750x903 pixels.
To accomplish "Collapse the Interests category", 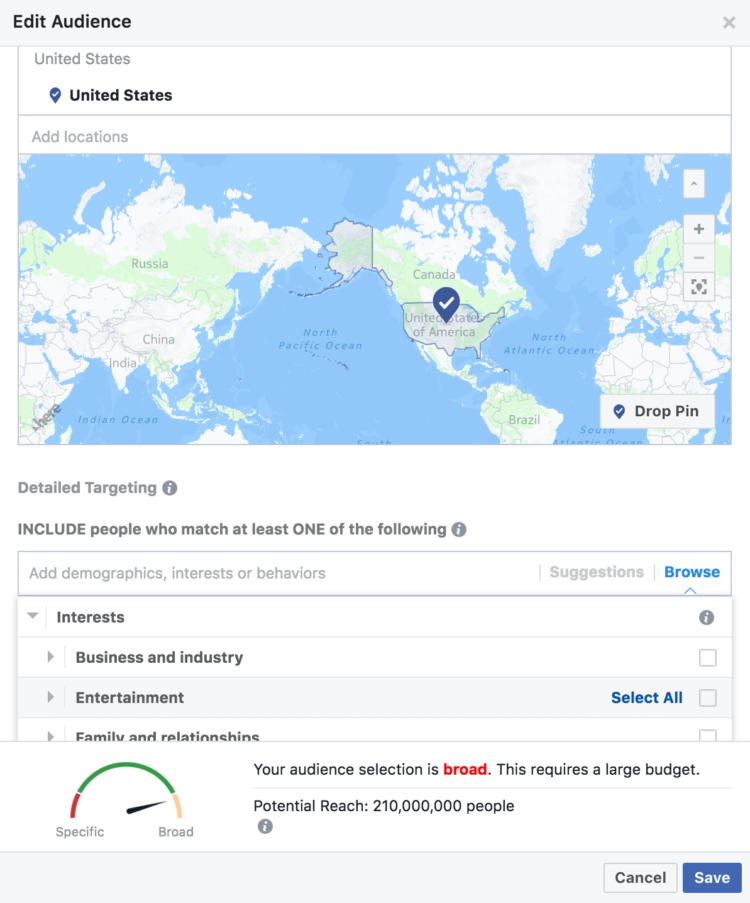I will coord(33,616).
